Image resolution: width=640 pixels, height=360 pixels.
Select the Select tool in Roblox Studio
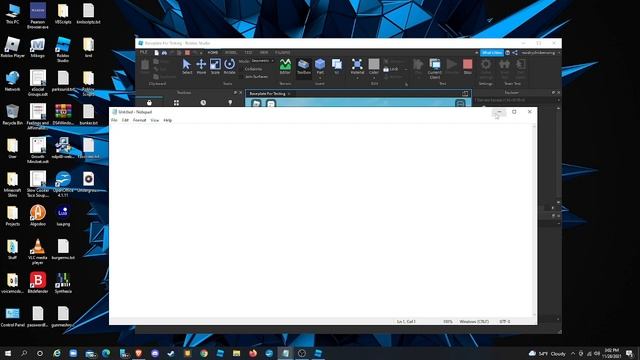click(x=187, y=66)
